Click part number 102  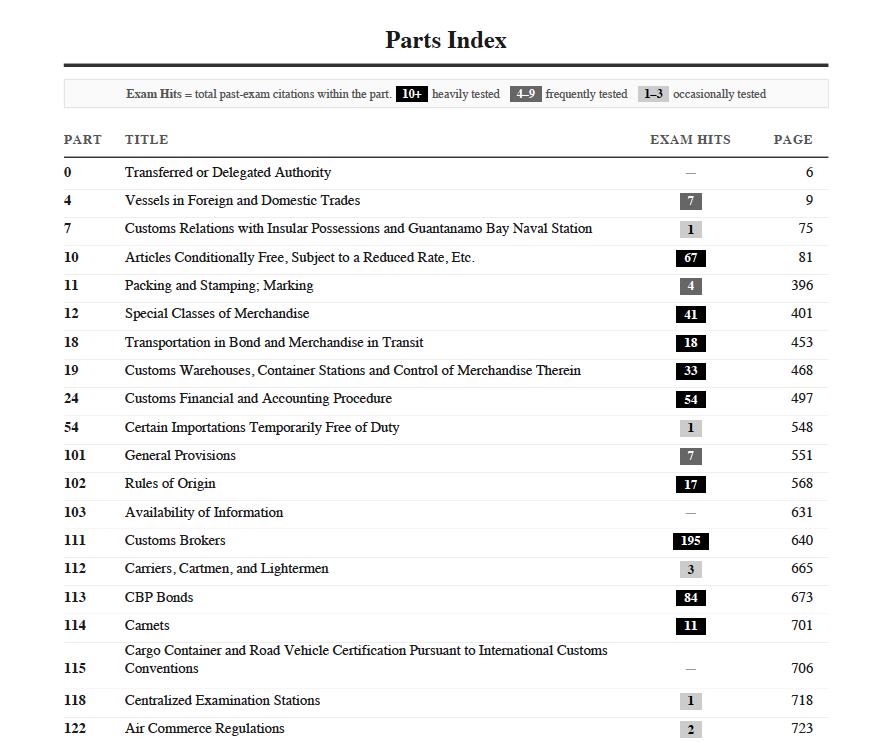coord(75,484)
